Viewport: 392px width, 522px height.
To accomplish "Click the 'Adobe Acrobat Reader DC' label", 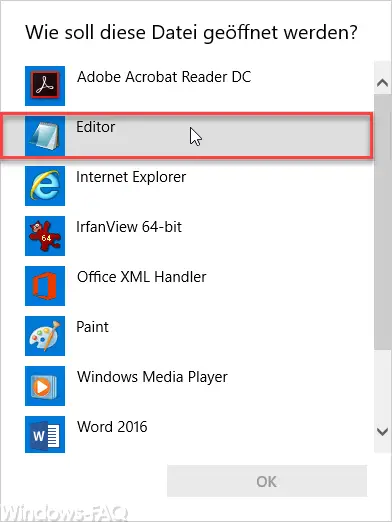I will (x=164, y=77).
